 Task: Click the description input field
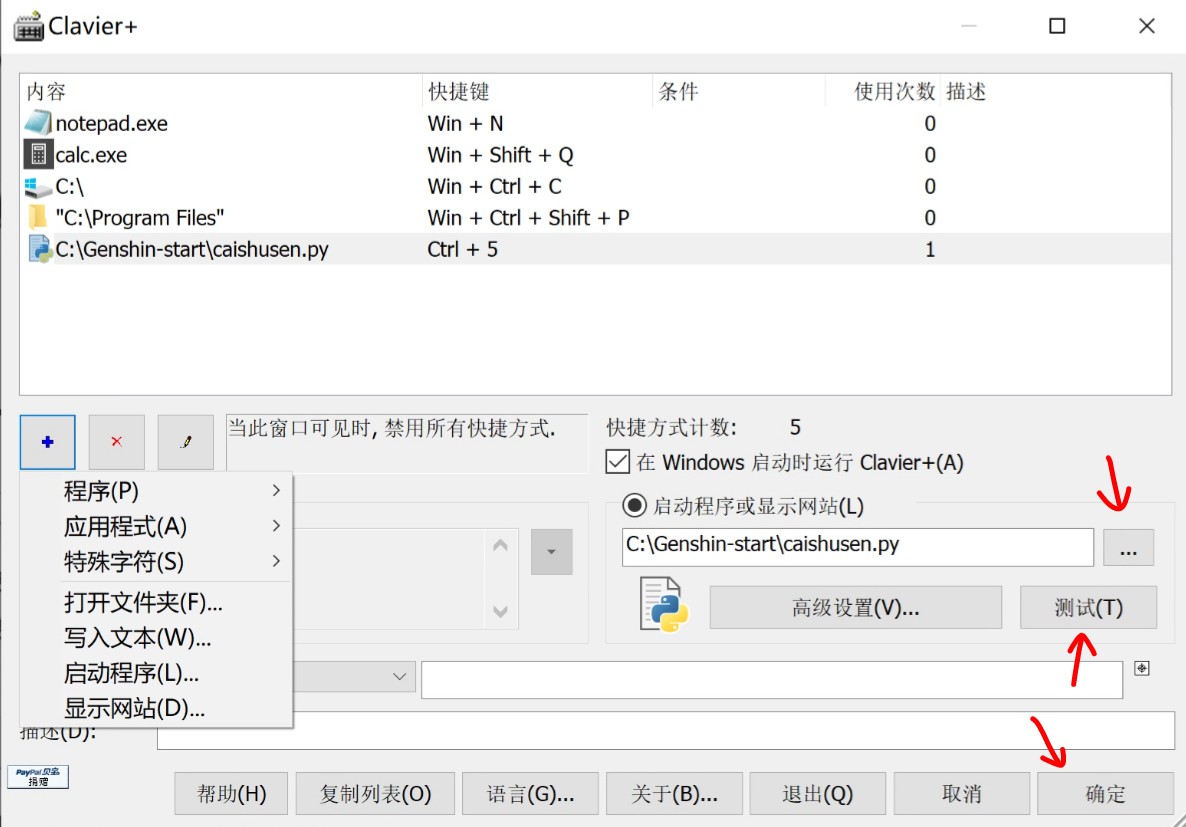(666, 731)
